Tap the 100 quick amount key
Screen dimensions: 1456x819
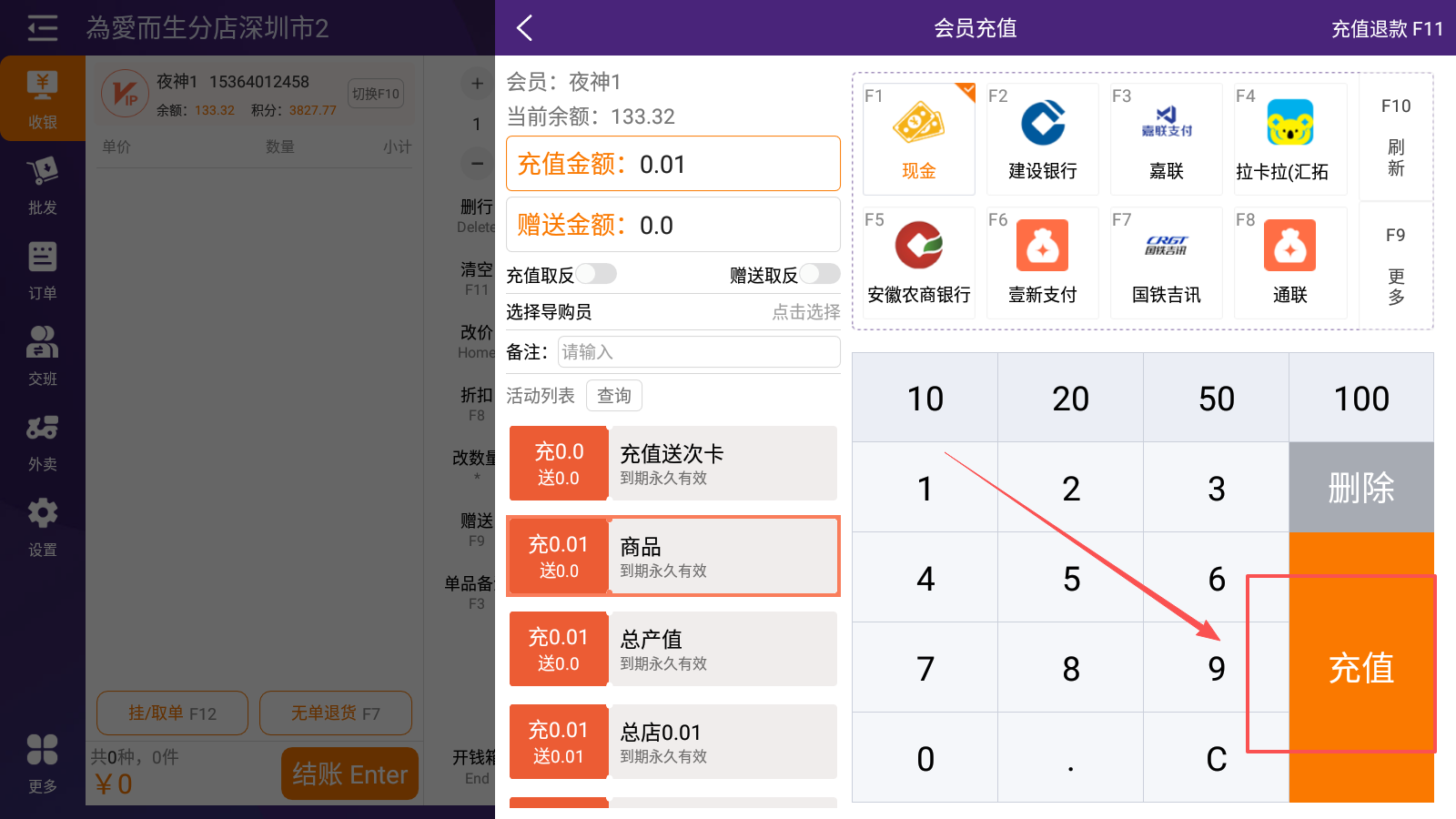1360,398
